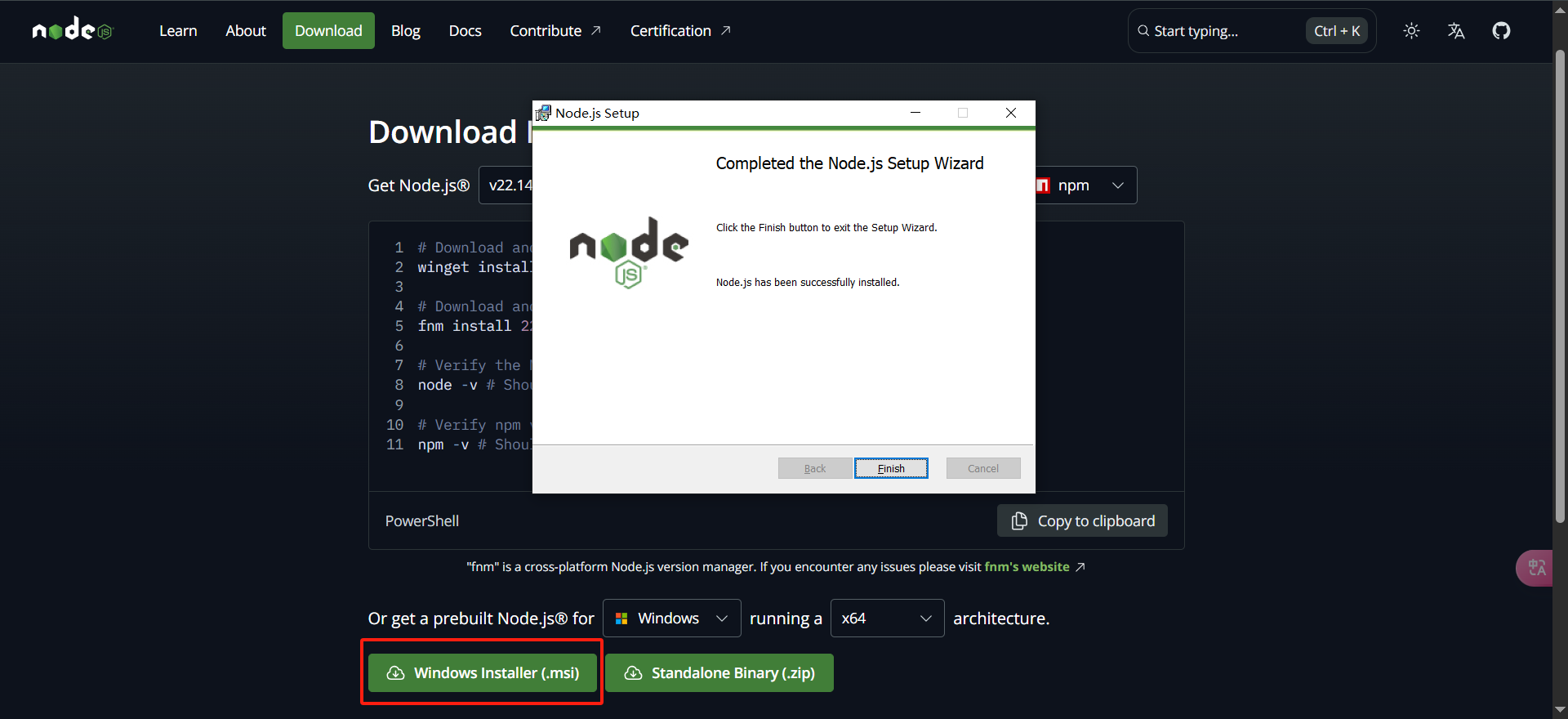This screenshot has height=719, width=1568.
Task: Expand the Node.js version dropdown v22.14
Action: (x=506, y=185)
